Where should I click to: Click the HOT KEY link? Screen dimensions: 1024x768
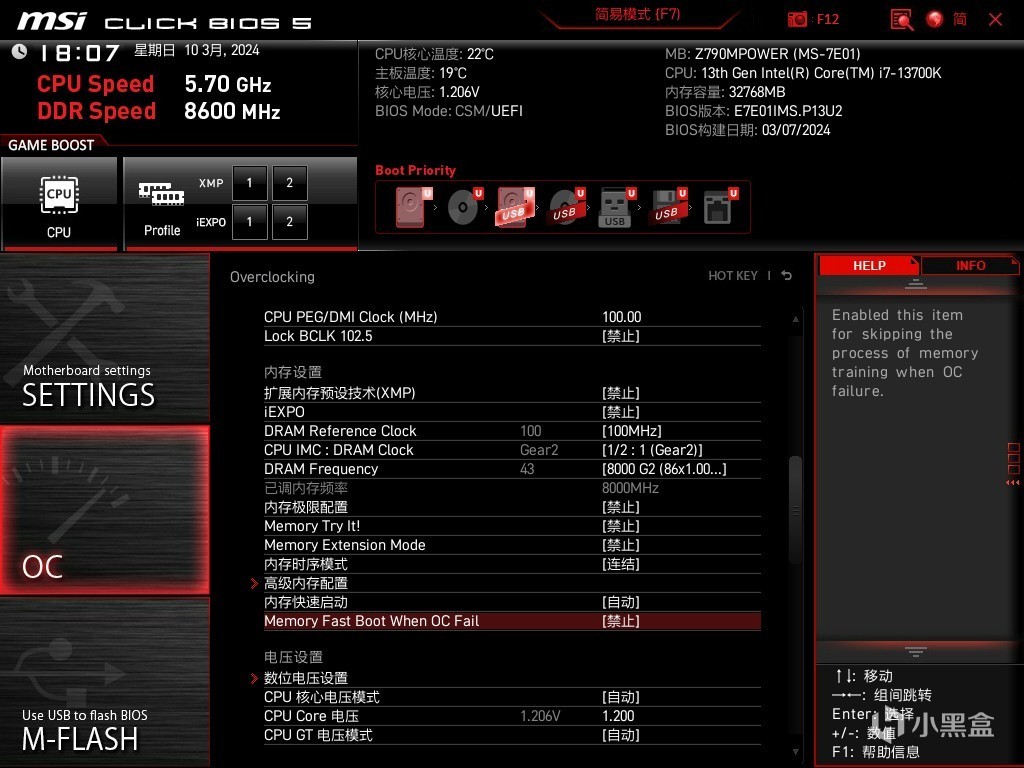click(x=733, y=276)
